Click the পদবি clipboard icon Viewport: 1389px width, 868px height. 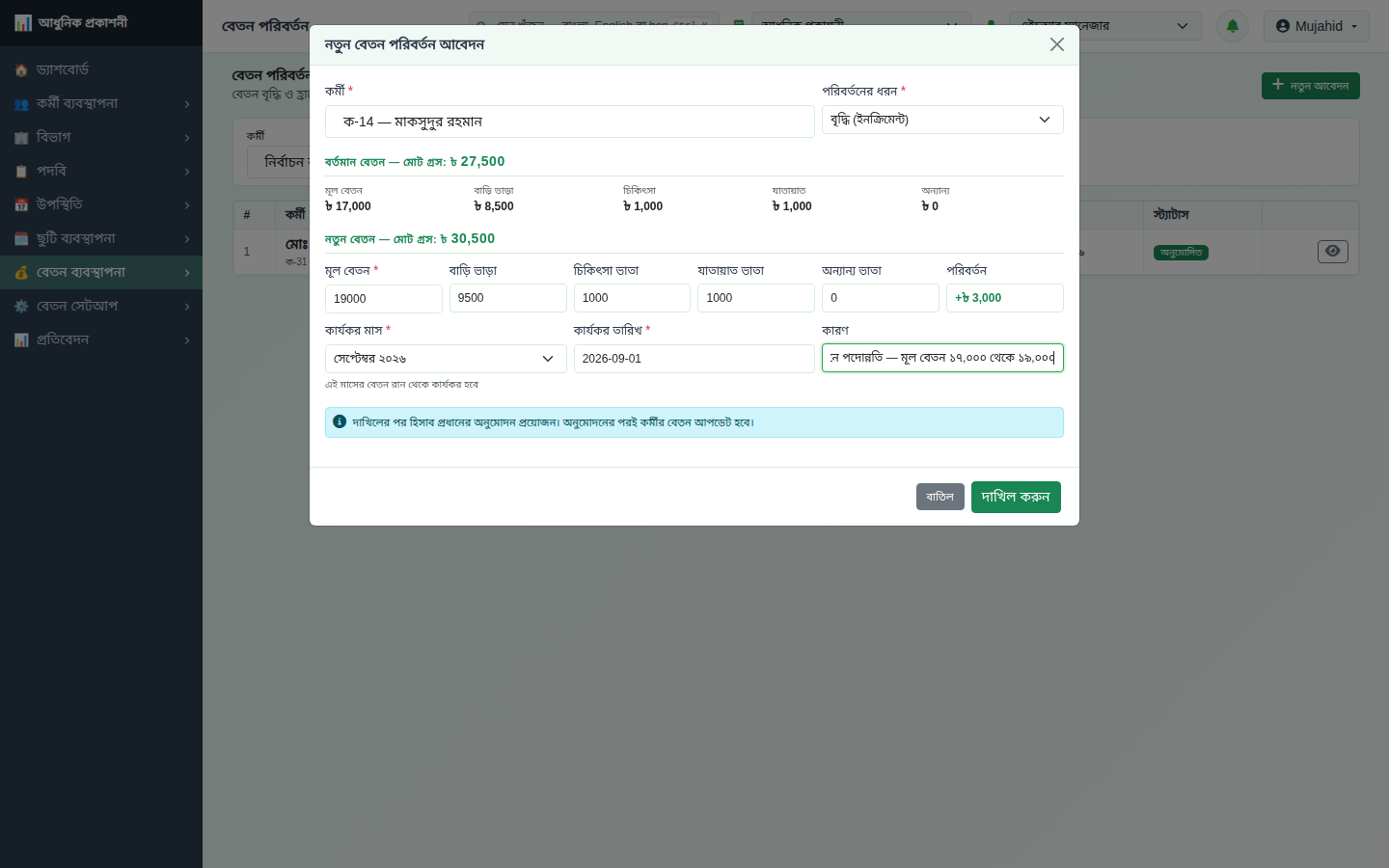click(21, 172)
